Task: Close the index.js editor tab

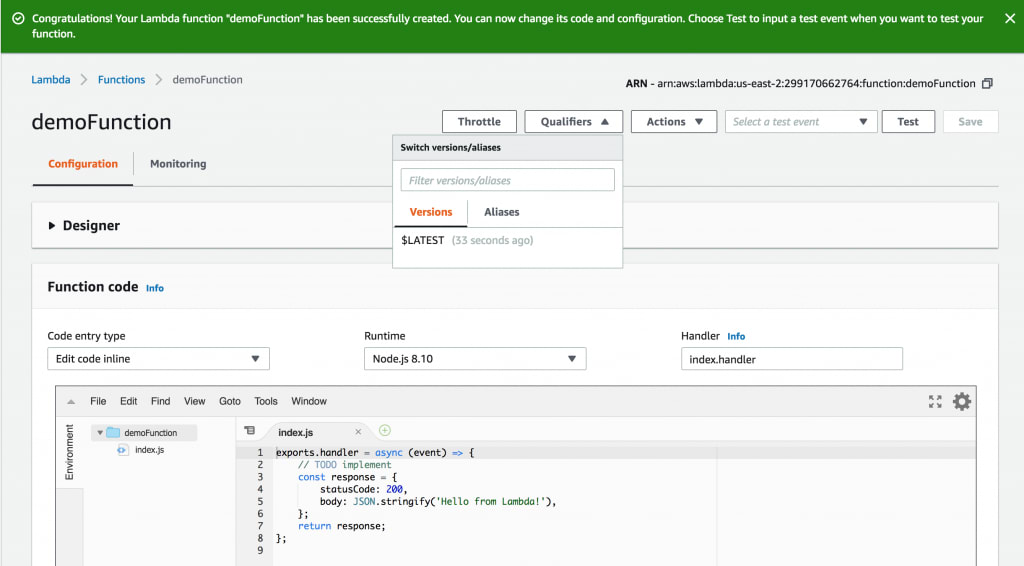Action: click(x=358, y=432)
